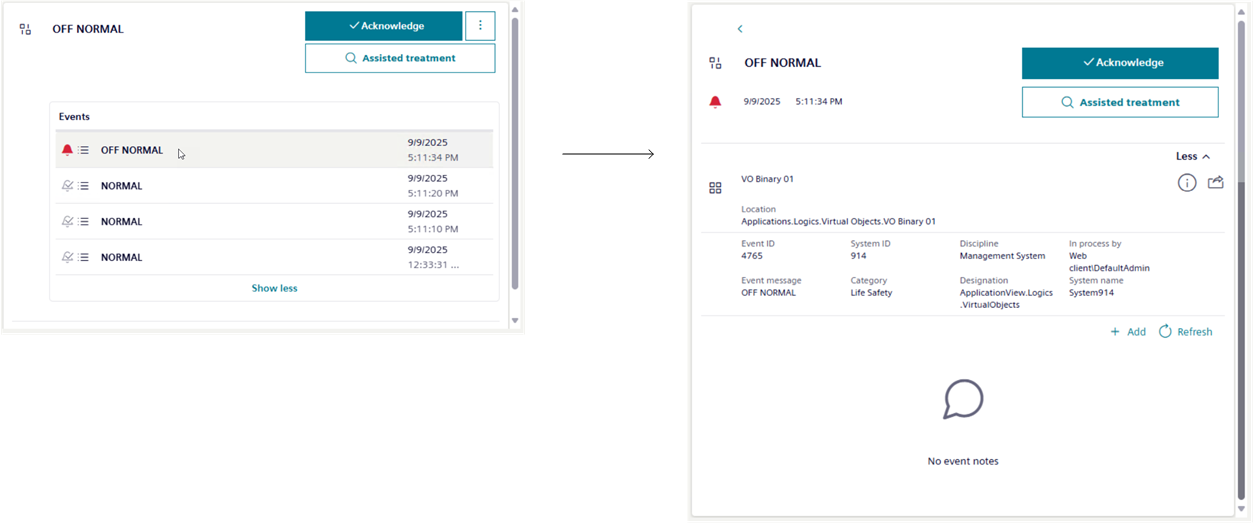The height and width of the screenshot is (523, 1254).
Task: Click the VO Binary 01 object grid icon
Action: point(715,188)
